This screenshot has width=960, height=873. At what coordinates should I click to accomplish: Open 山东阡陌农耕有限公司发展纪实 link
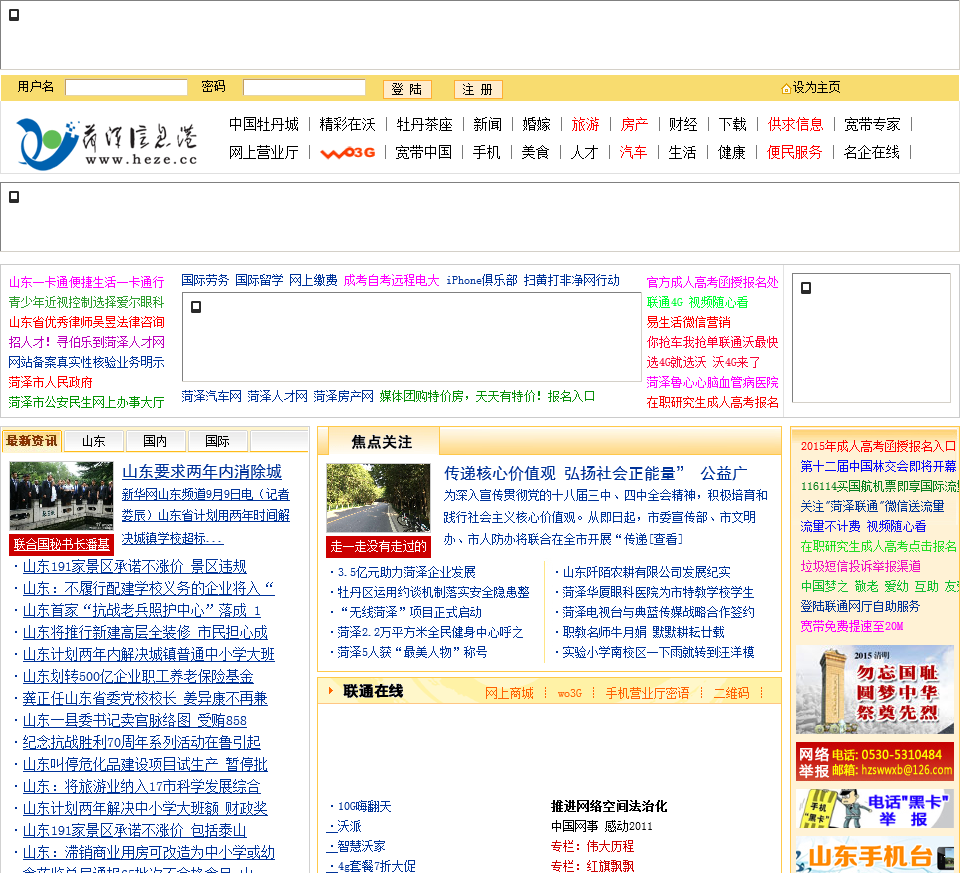(x=647, y=572)
